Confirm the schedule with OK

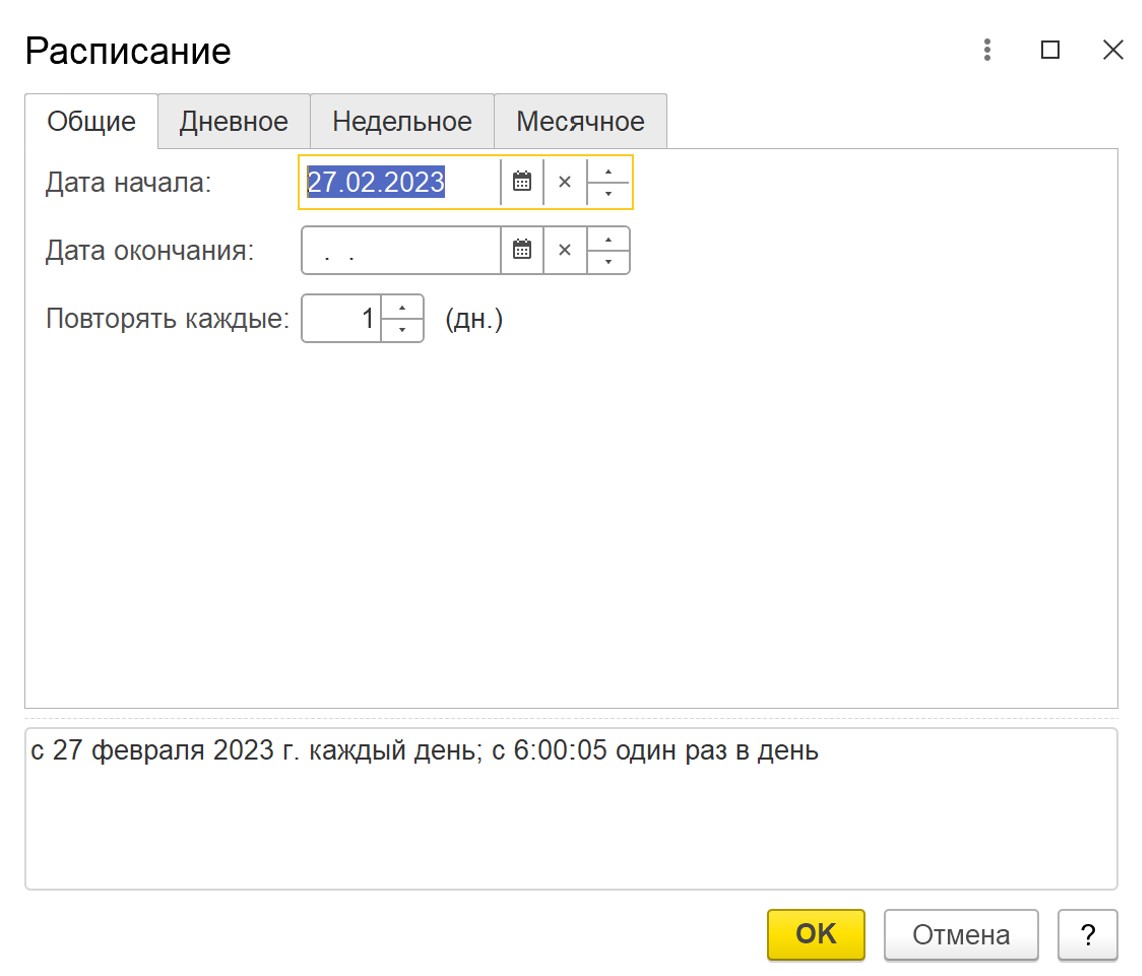[816, 934]
